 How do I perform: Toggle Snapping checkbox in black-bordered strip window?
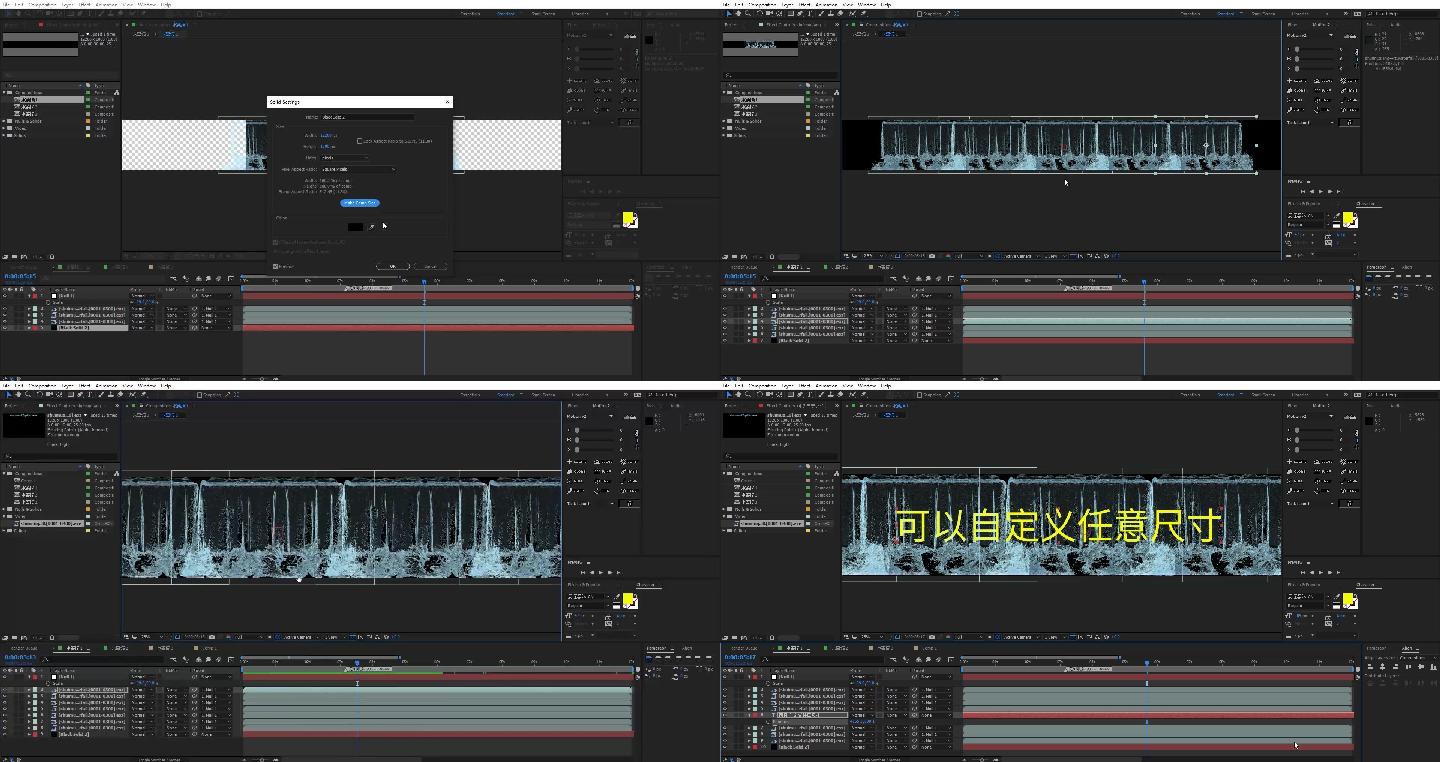click(919, 14)
